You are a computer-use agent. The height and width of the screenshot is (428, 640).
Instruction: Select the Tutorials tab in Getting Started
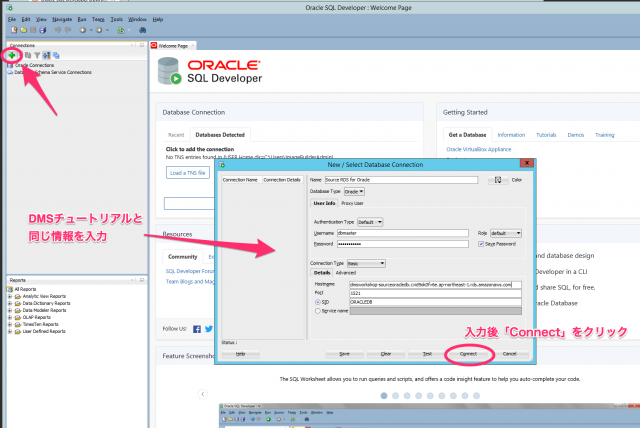coord(546,135)
